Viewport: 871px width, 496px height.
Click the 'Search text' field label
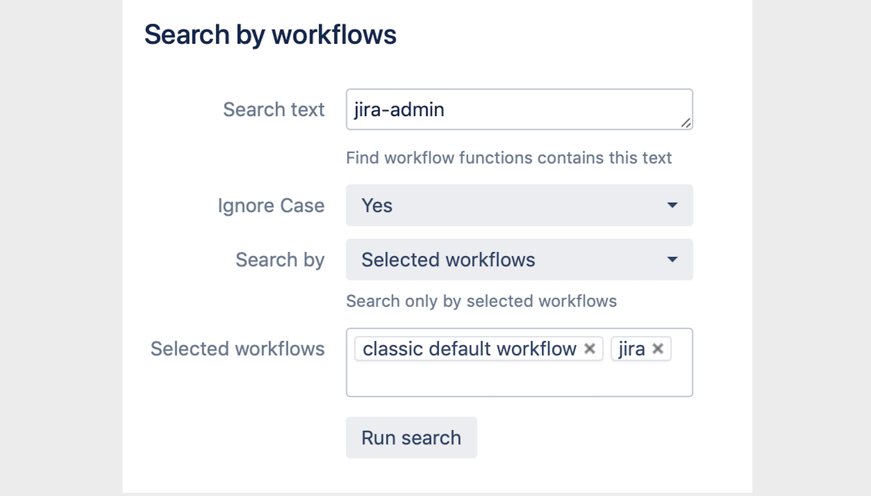[x=273, y=110]
